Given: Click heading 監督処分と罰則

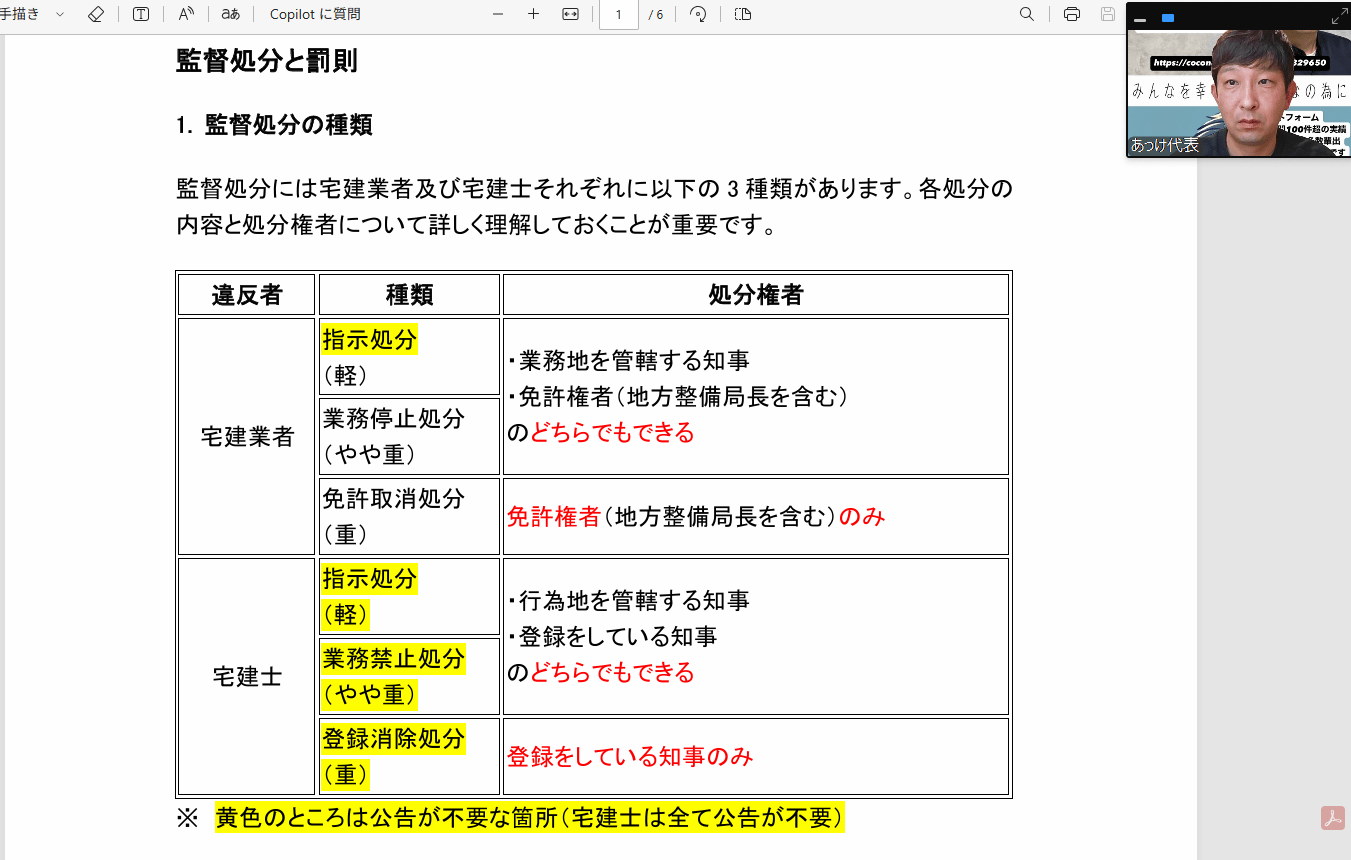Looking at the screenshot, I should coord(266,61).
